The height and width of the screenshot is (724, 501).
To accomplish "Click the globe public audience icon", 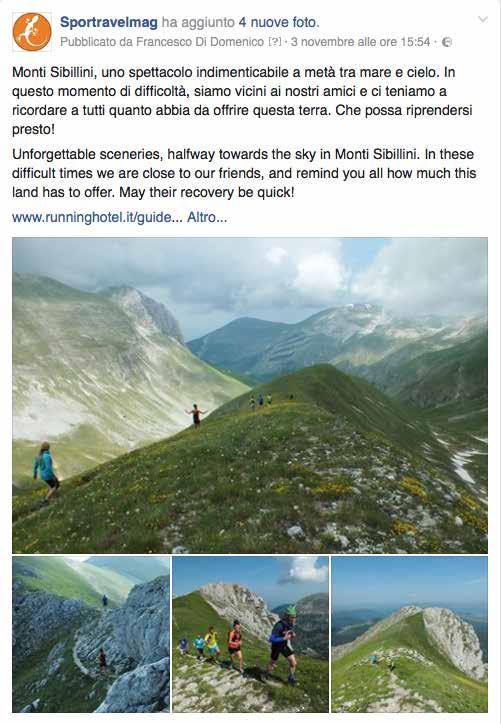I will [447, 42].
